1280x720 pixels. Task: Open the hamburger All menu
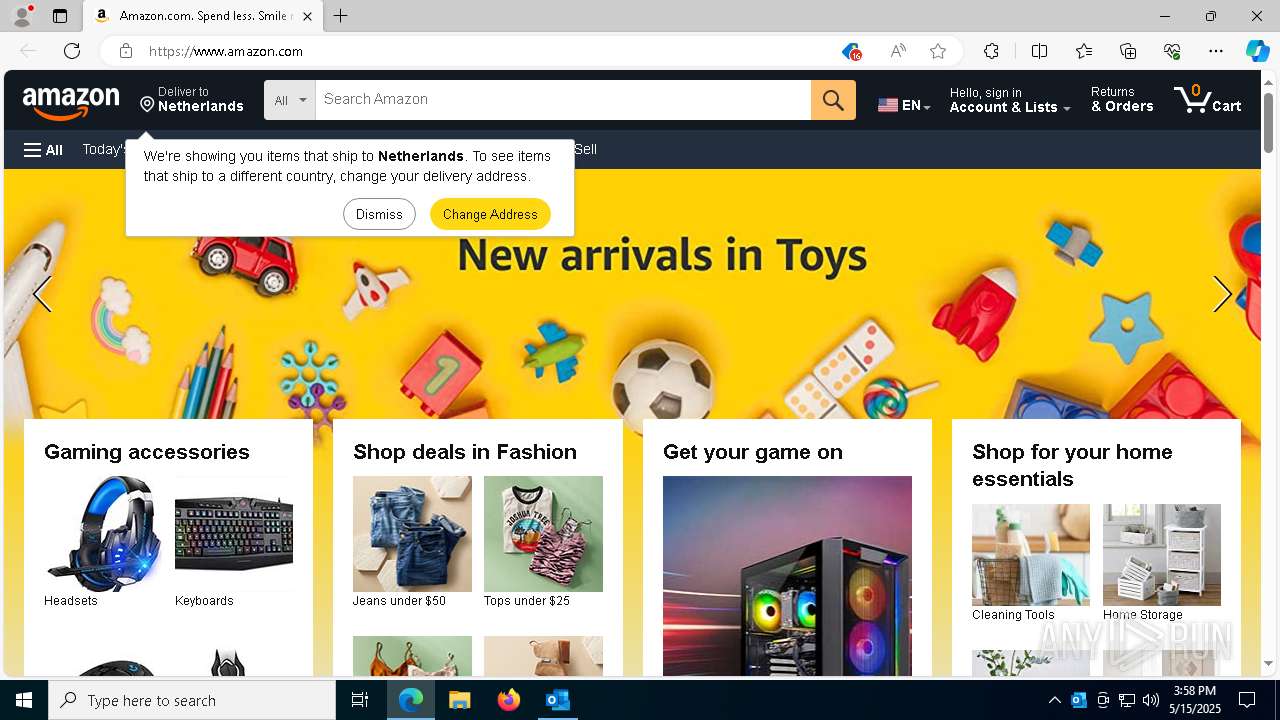click(x=43, y=150)
